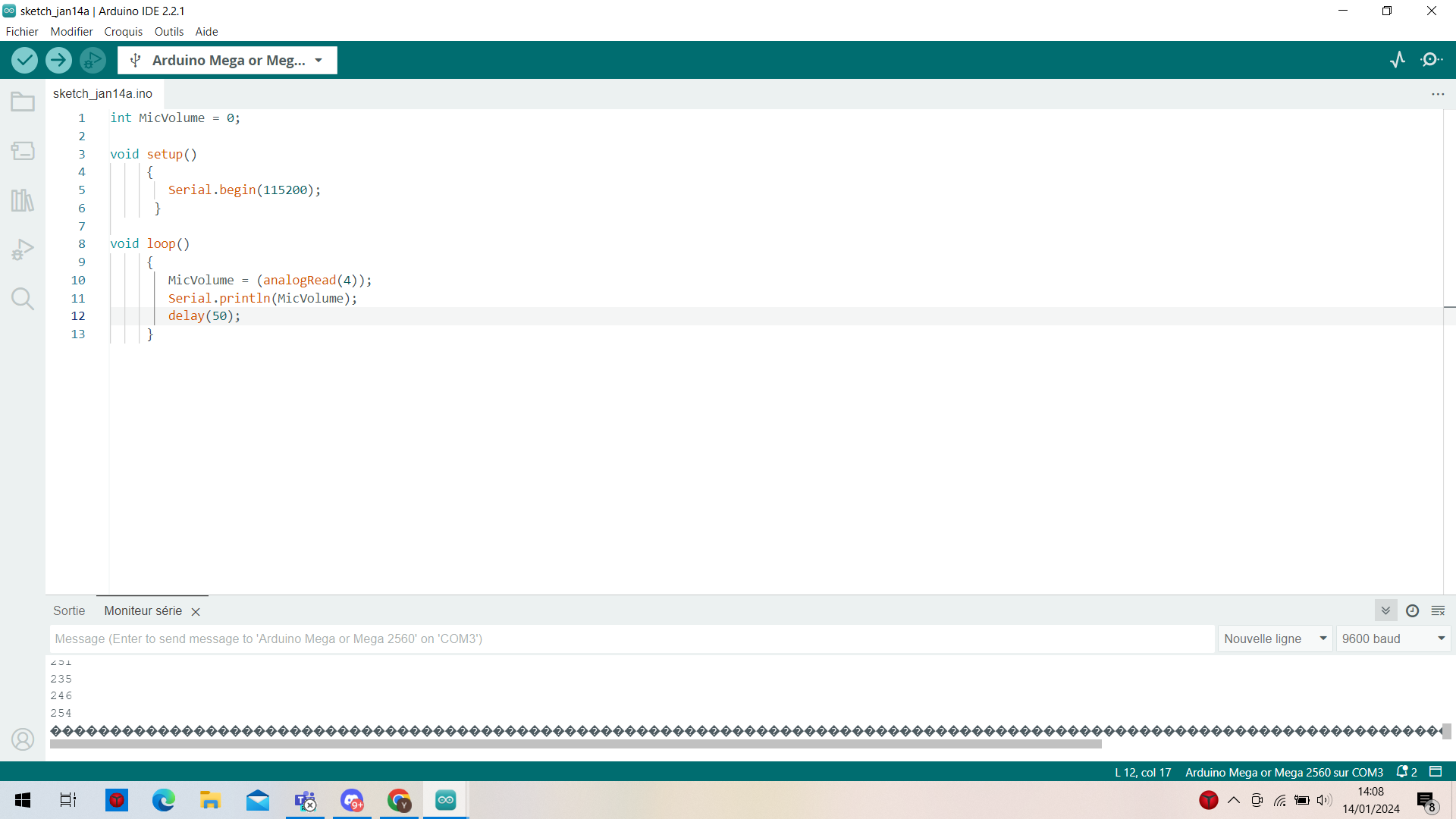1456x819 pixels.
Task: Open the Sketchbook folder sidebar icon
Action: [23, 102]
